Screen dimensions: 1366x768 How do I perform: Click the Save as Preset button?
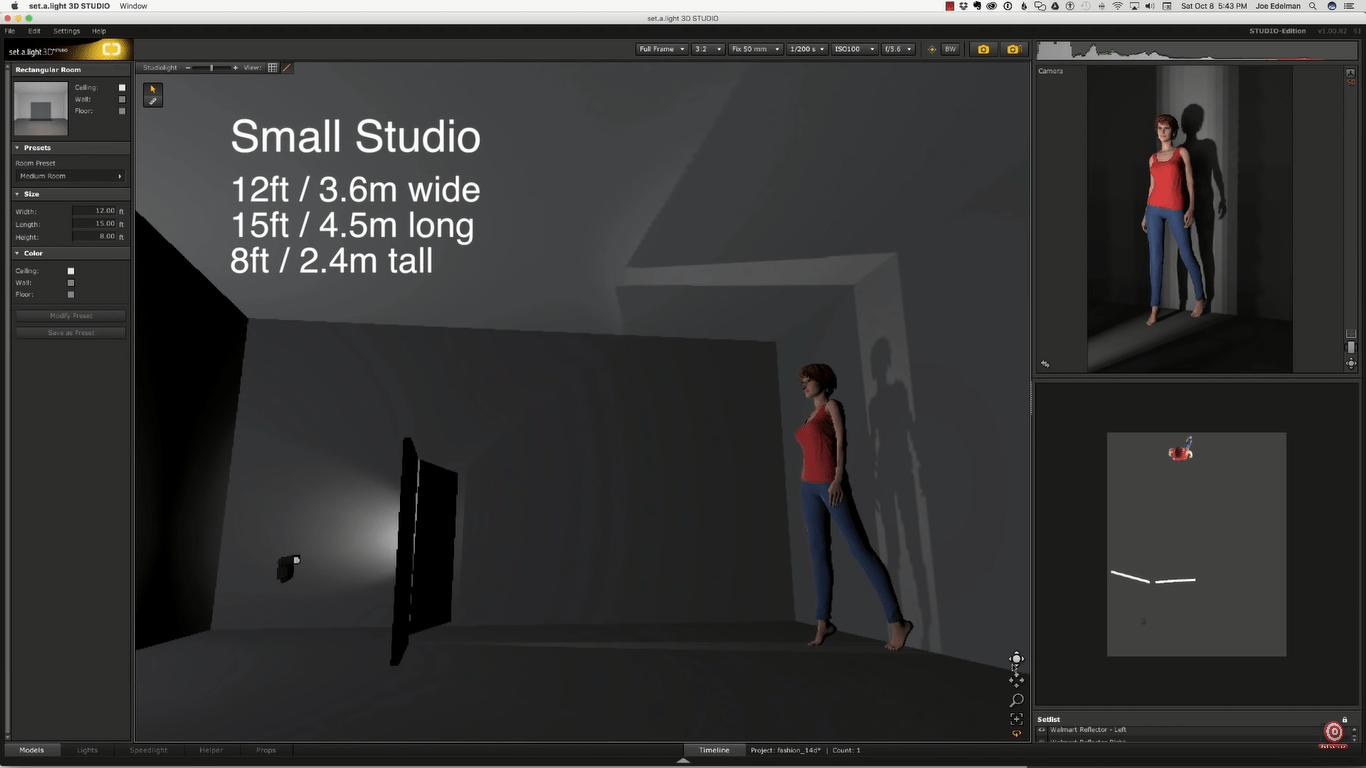click(70, 333)
